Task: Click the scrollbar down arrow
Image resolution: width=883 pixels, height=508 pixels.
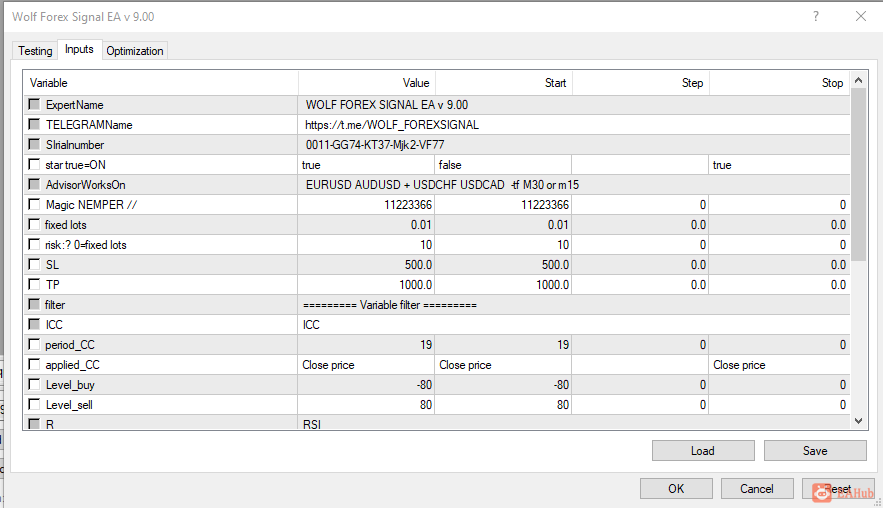Action: click(858, 421)
